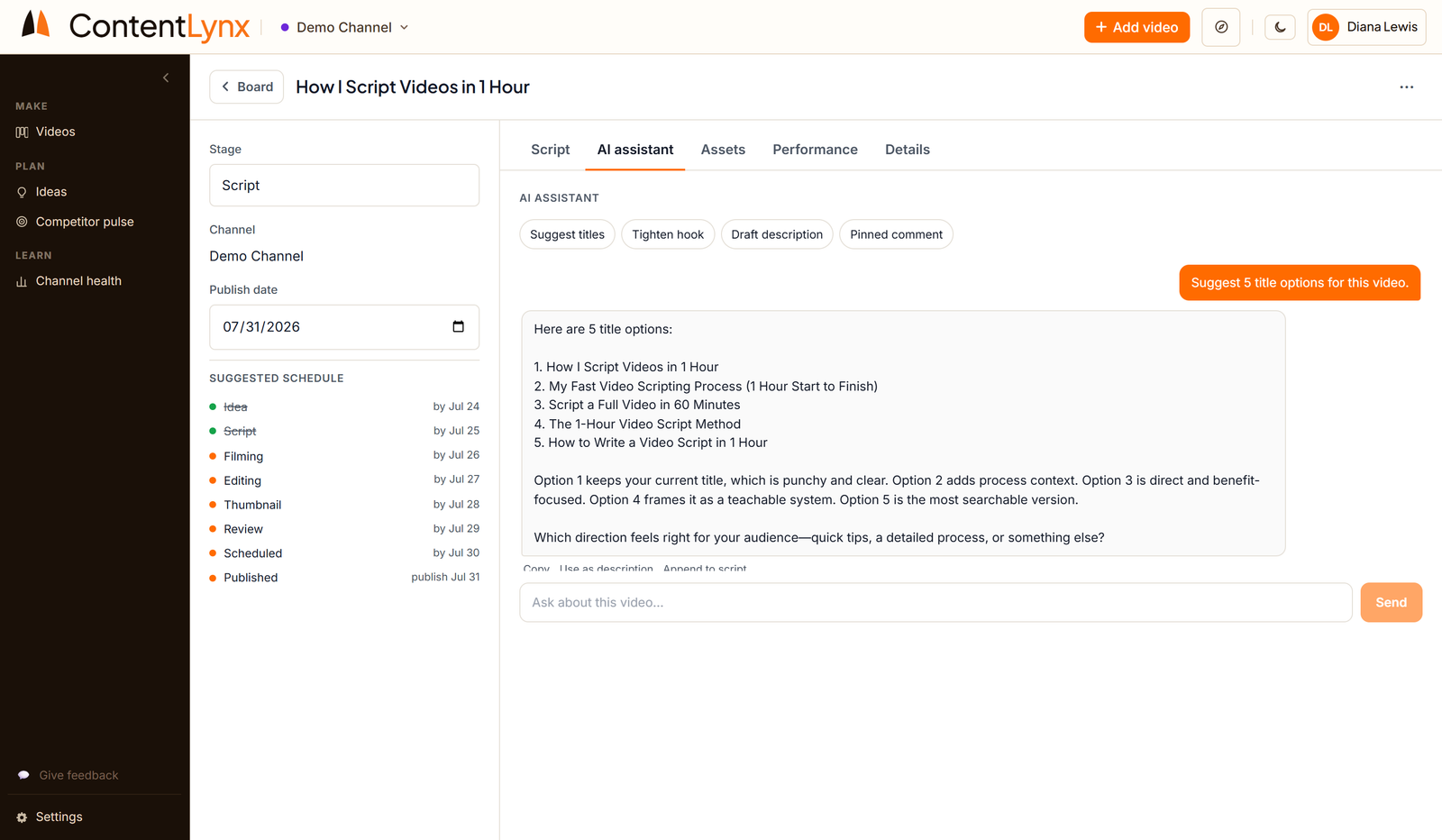Open the Performance tab
Image resolution: width=1442 pixels, height=840 pixels.
815,150
